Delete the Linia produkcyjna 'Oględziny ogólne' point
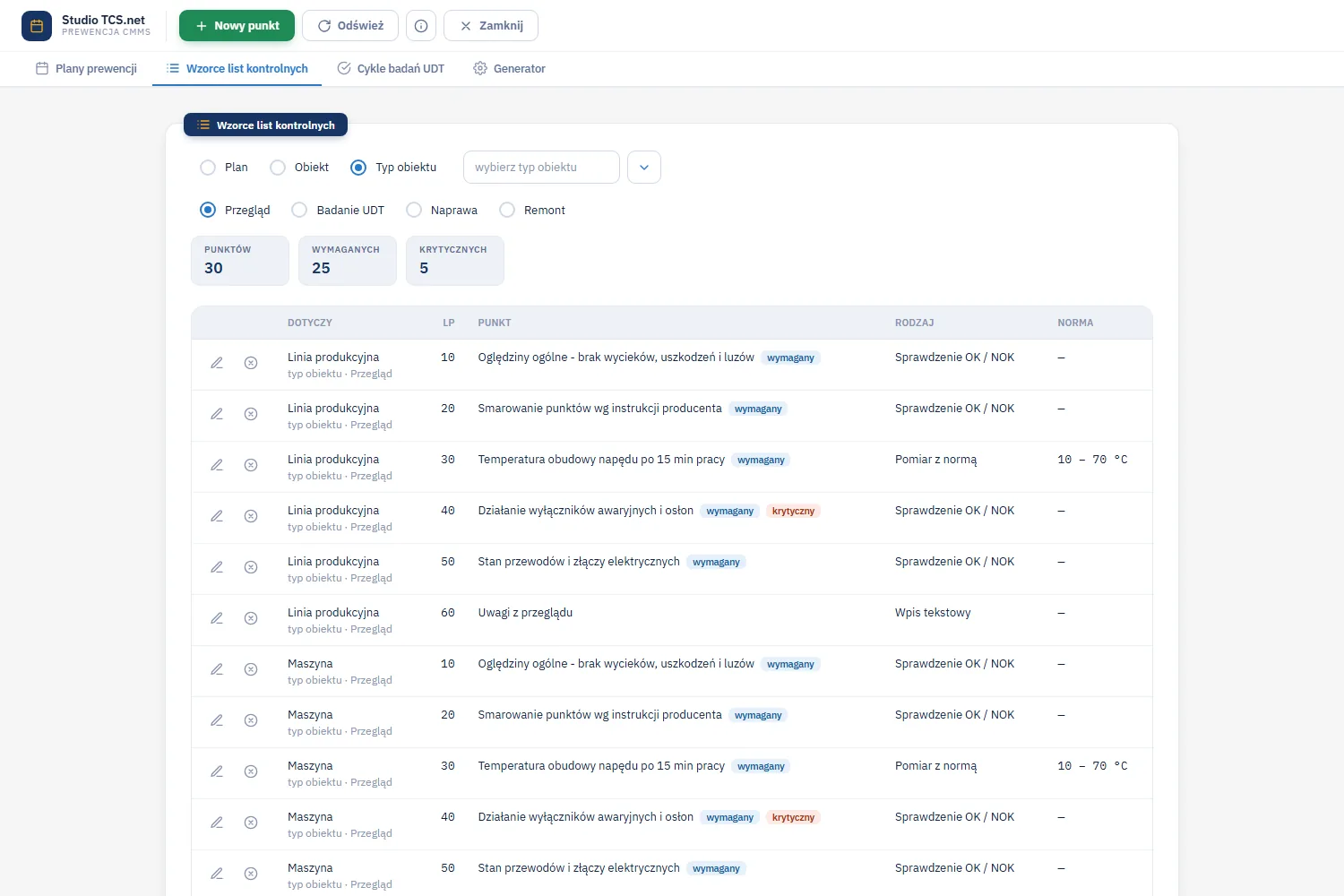 click(x=251, y=363)
